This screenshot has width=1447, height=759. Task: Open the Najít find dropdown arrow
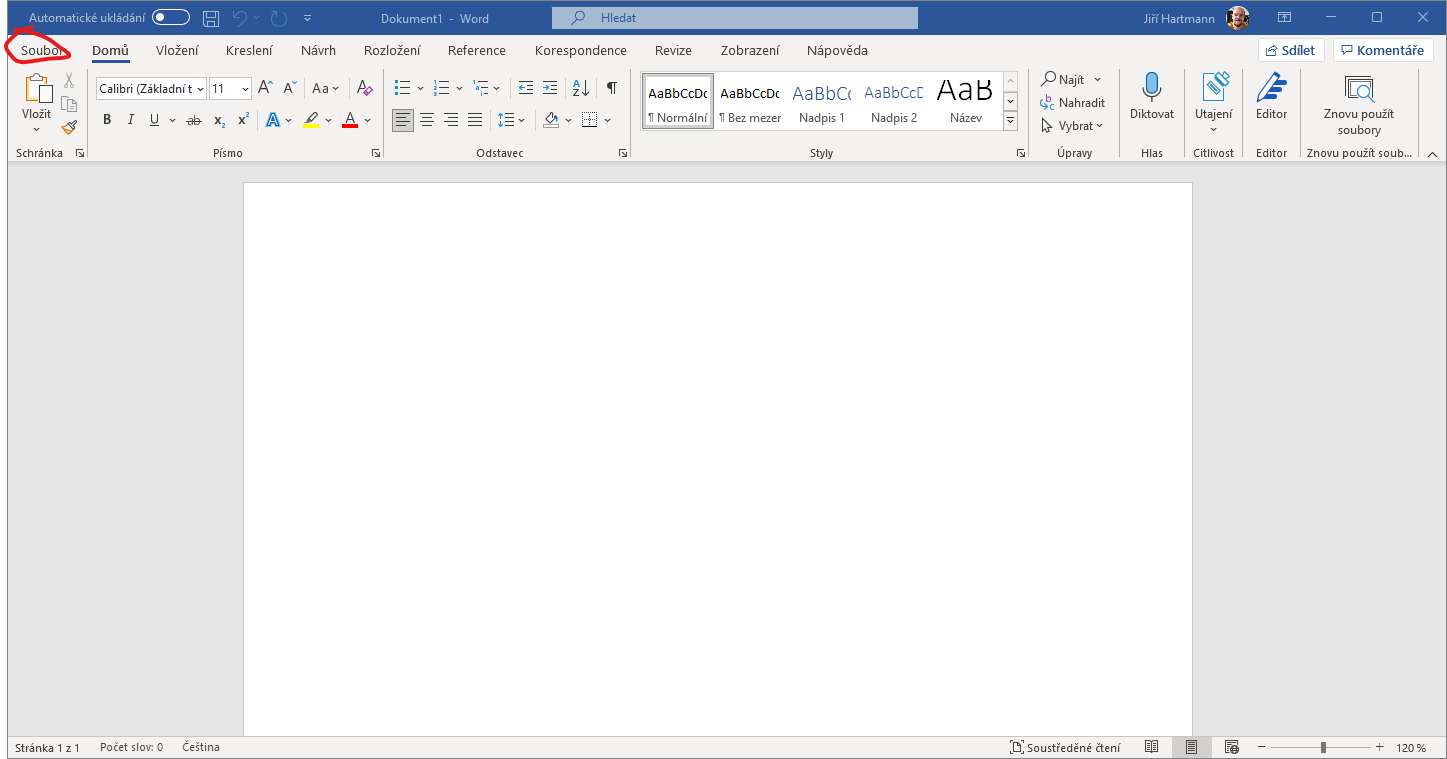(1097, 79)
